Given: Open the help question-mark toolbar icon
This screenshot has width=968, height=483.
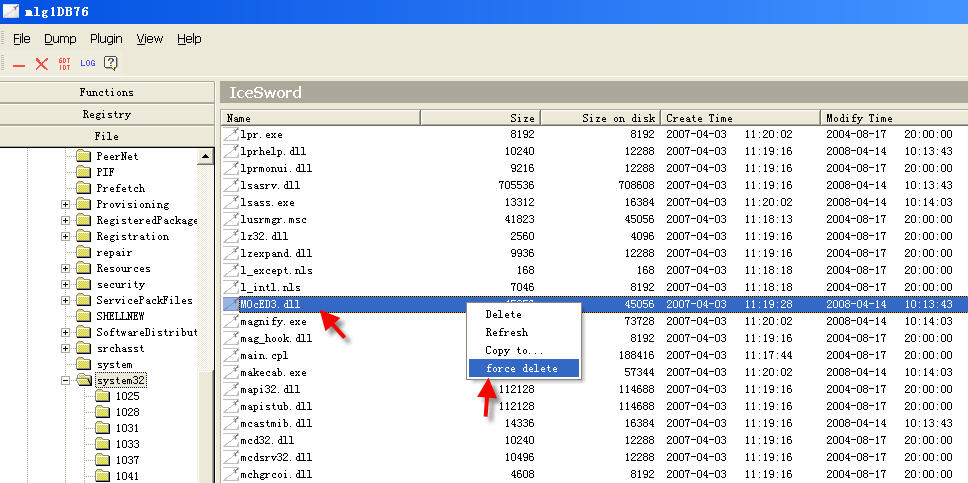Looking at the screenshot, I should (110, 63).
